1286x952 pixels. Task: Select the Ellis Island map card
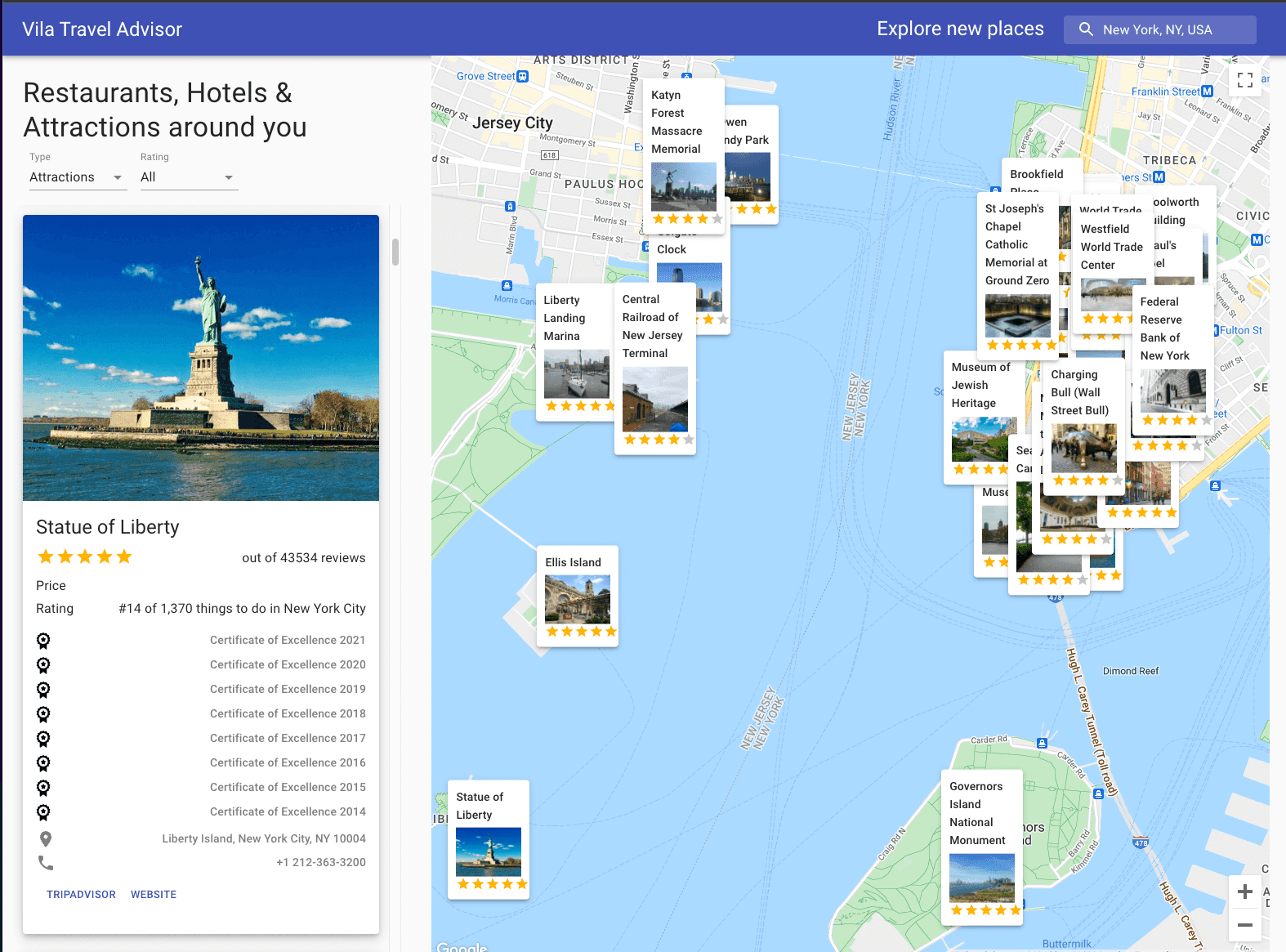point(578,597)
